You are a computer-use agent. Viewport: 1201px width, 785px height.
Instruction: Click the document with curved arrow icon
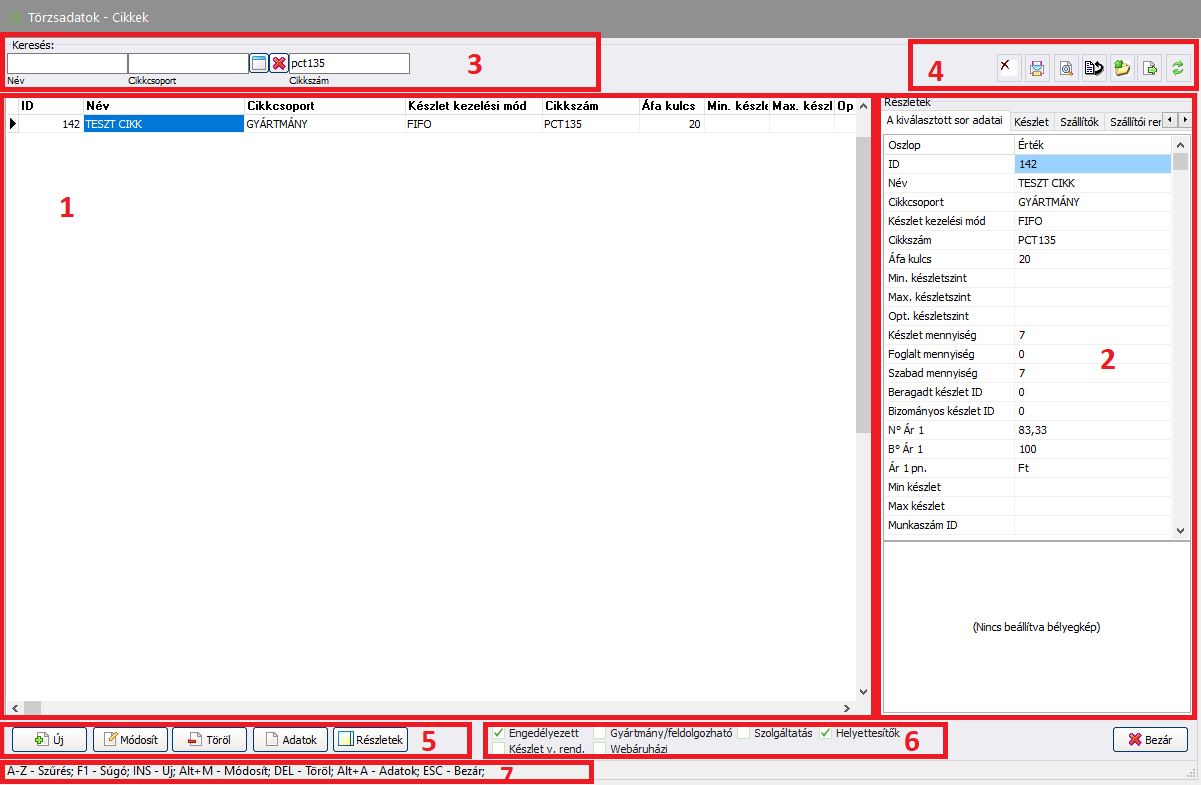[1094, 68]
